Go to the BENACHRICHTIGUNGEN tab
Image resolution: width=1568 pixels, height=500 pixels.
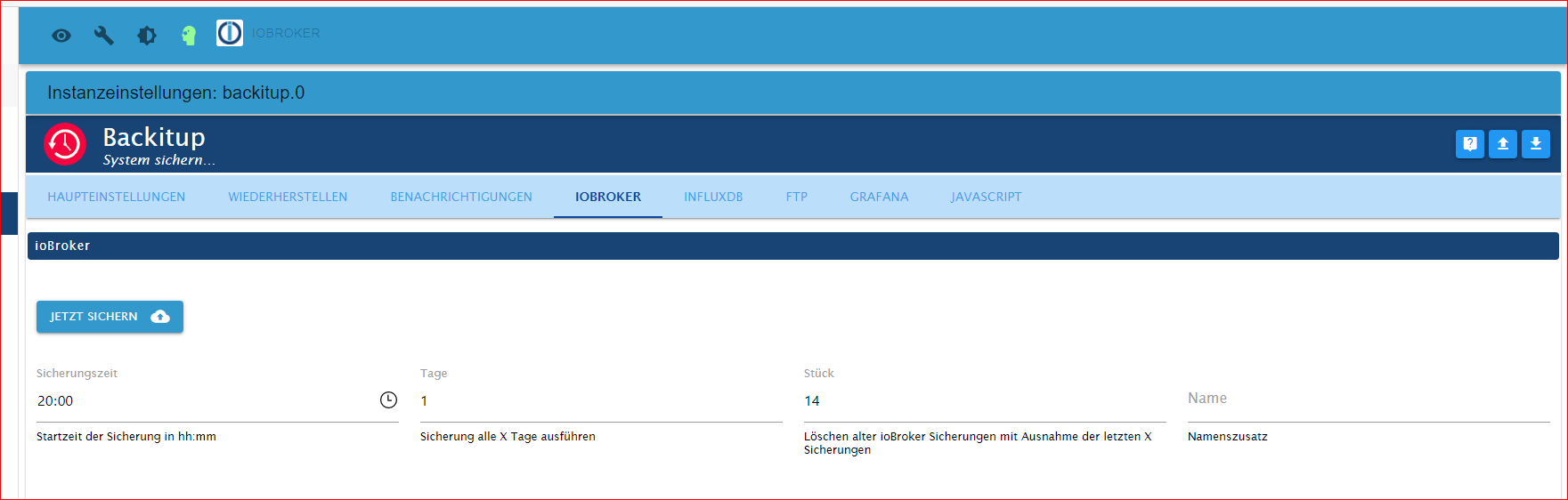461,197
